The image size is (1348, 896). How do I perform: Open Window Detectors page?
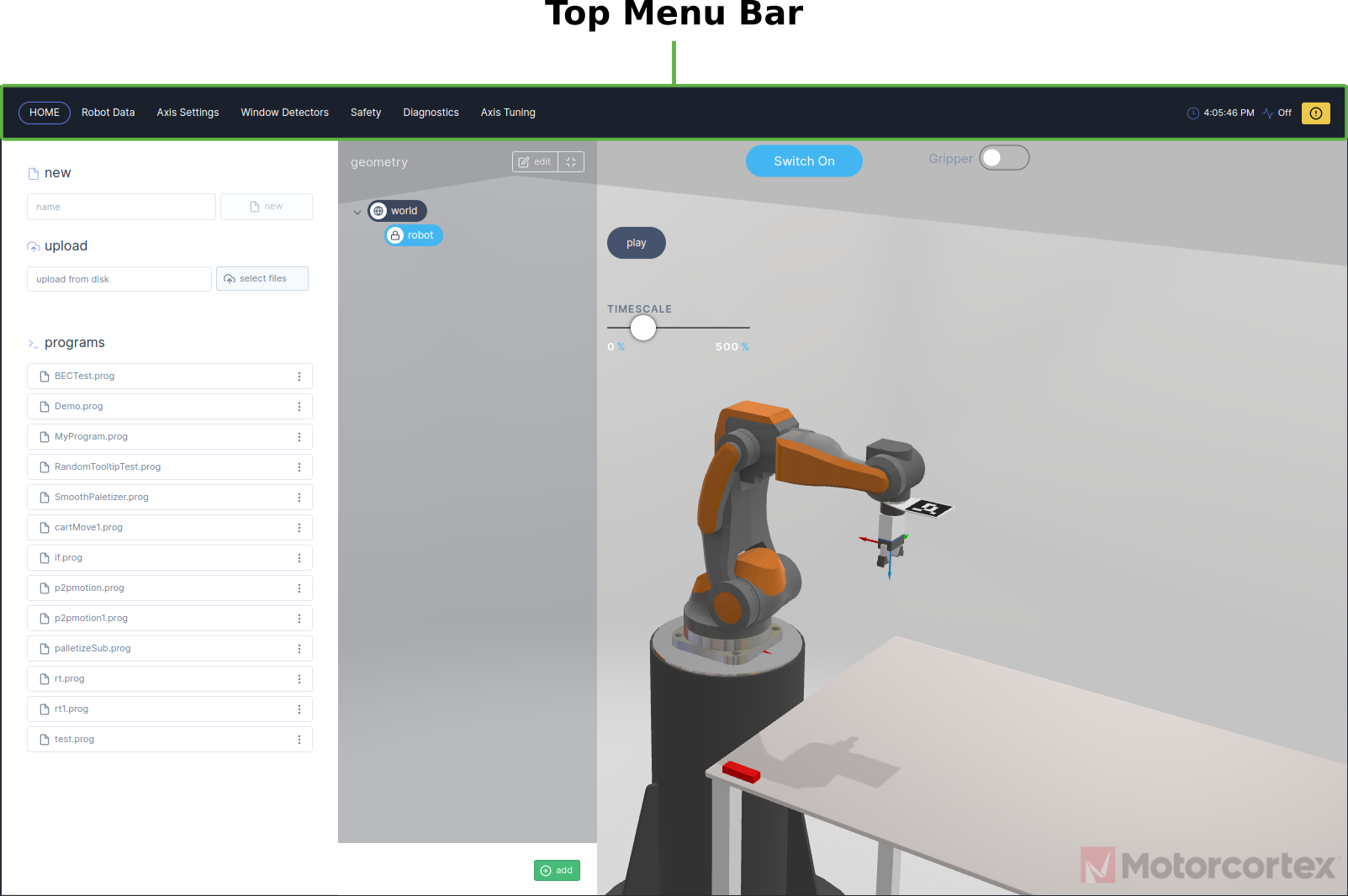284,113
